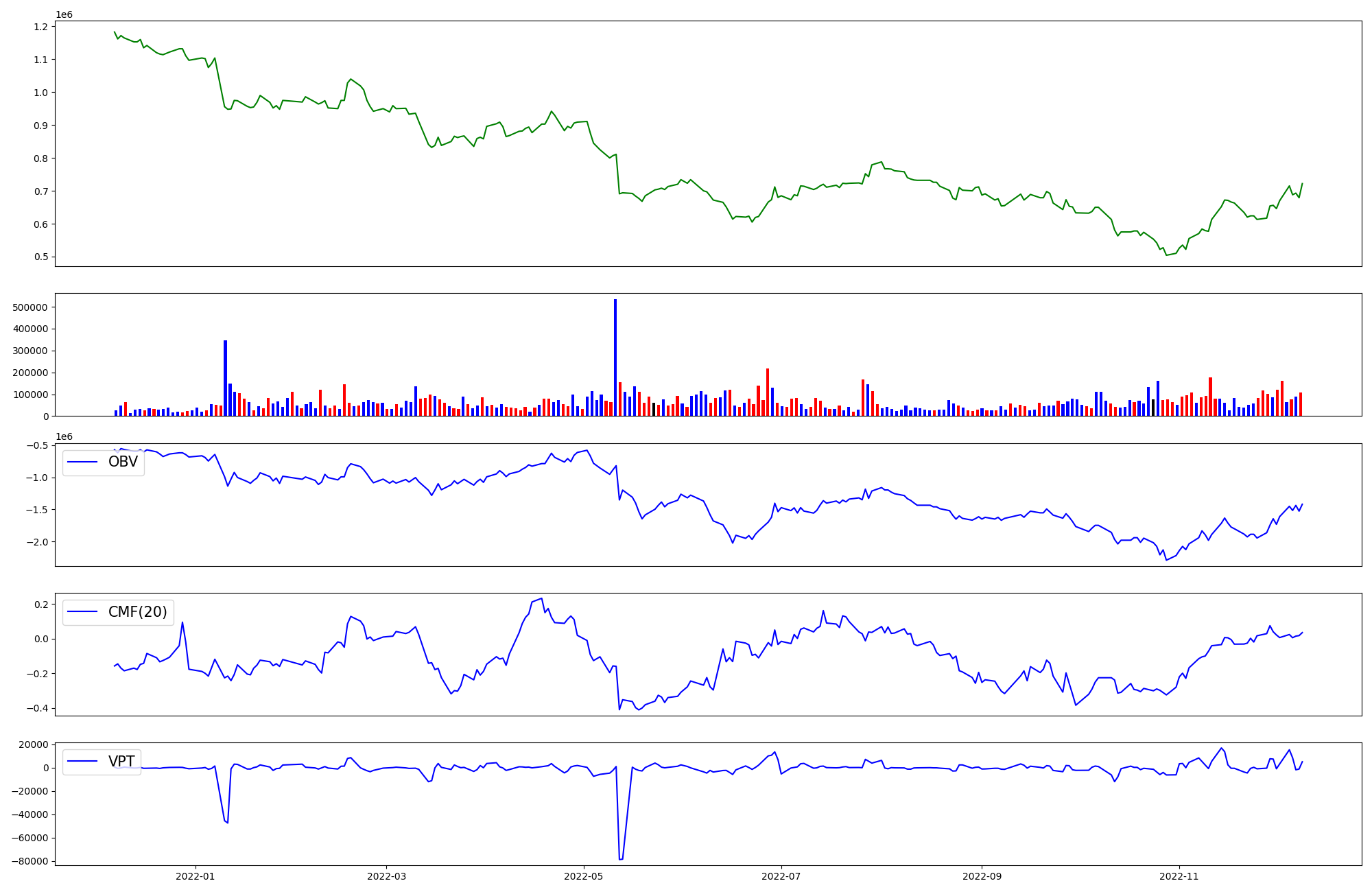Click the tallest blue volume bar near 500000
The height and width of the screenshot is (892, 1372).
(x=615, y=357)
